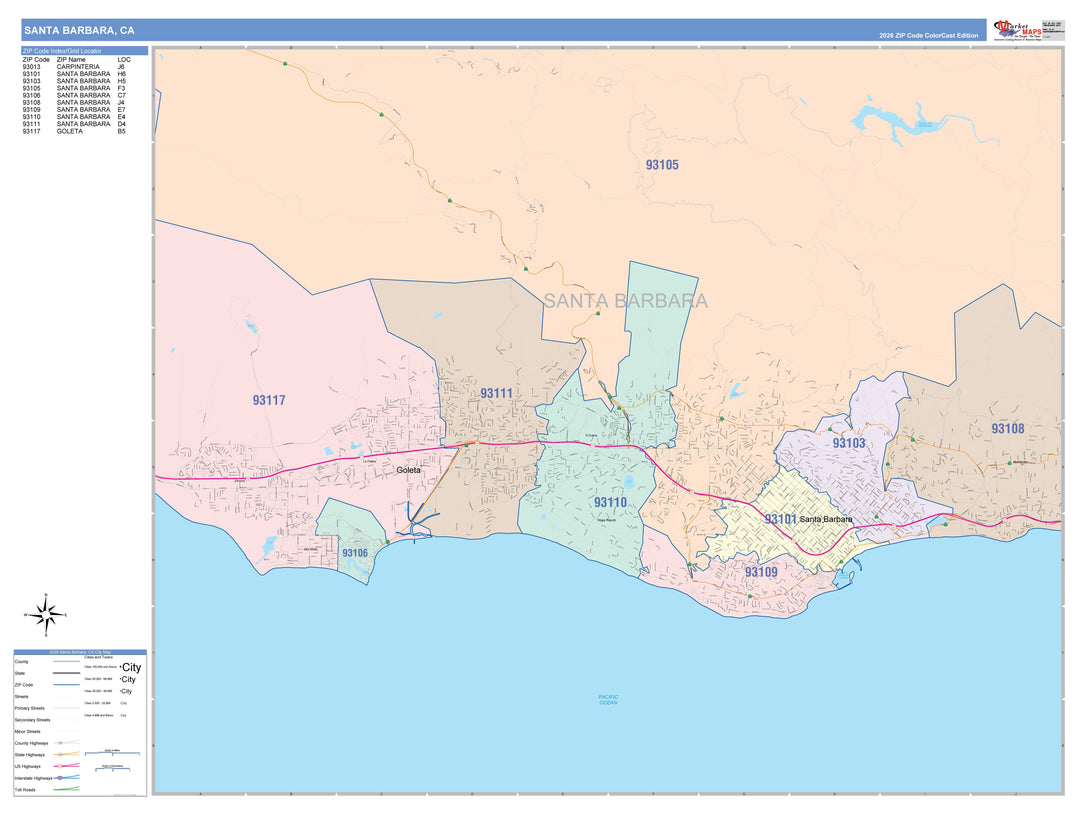Click the scale in kilometers bar
The height and width of the screenshot is (814, 1080).
point(112,768)
